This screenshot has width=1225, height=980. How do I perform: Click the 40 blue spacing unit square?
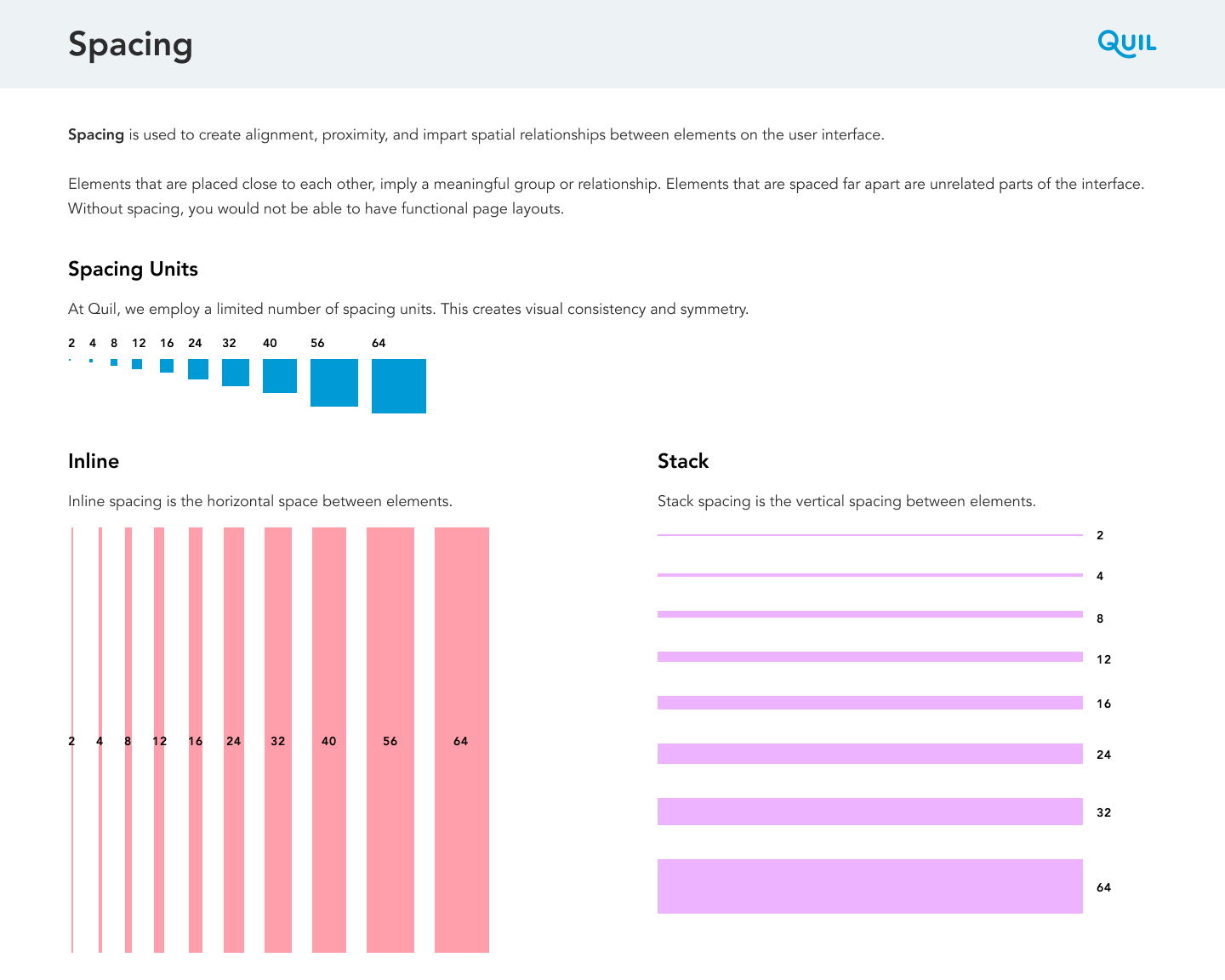coord(280,376)
